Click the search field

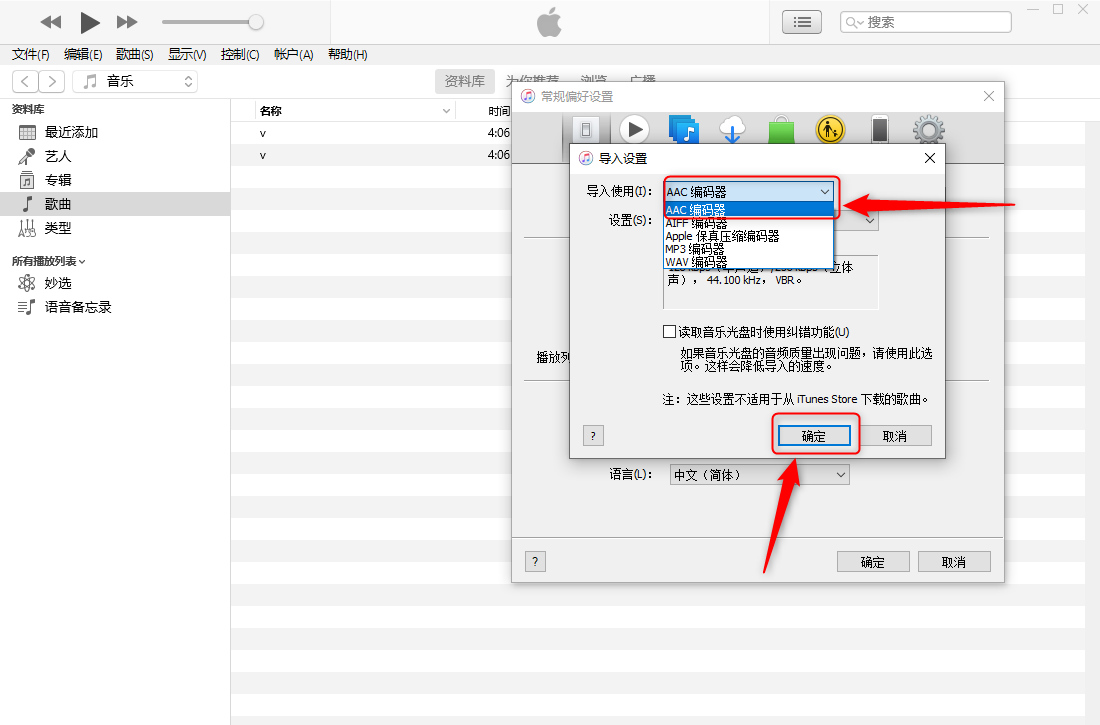925,22
